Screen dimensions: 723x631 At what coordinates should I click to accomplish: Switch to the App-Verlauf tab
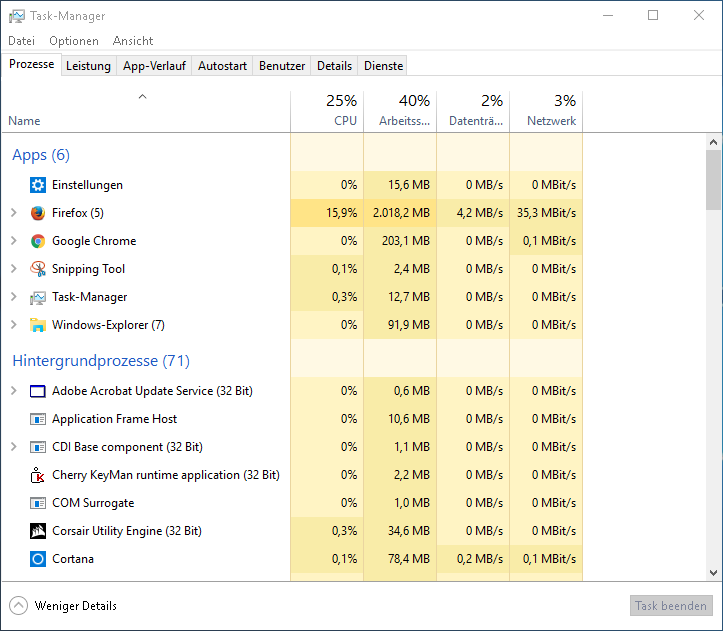click(154, 66)
